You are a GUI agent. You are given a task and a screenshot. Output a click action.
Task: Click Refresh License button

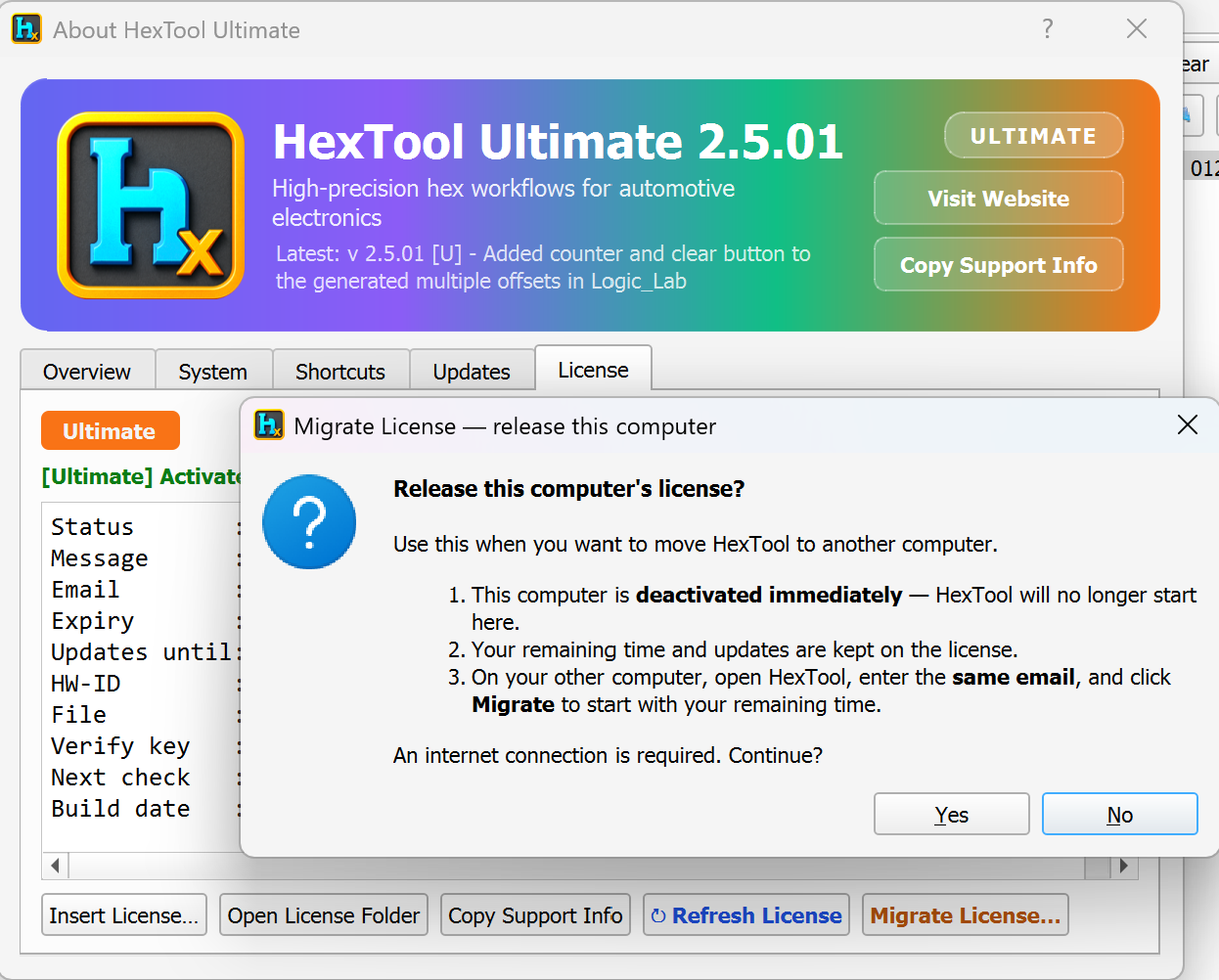coord(746,915)
